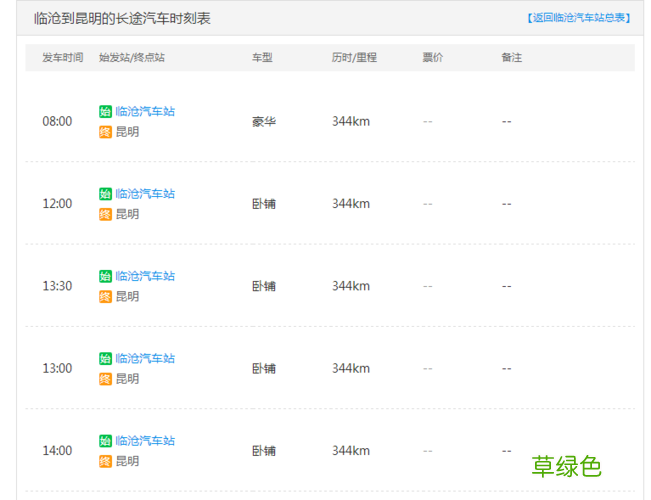Click 备注 column header

pos(512,57)
